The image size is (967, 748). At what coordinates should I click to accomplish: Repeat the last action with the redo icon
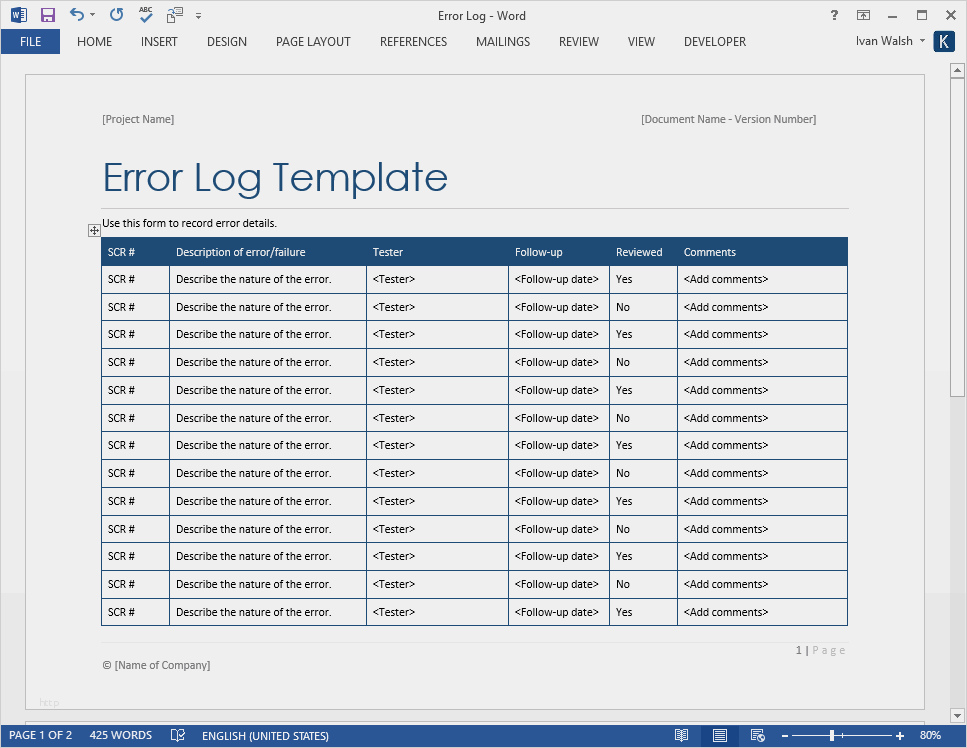point(116,14)
